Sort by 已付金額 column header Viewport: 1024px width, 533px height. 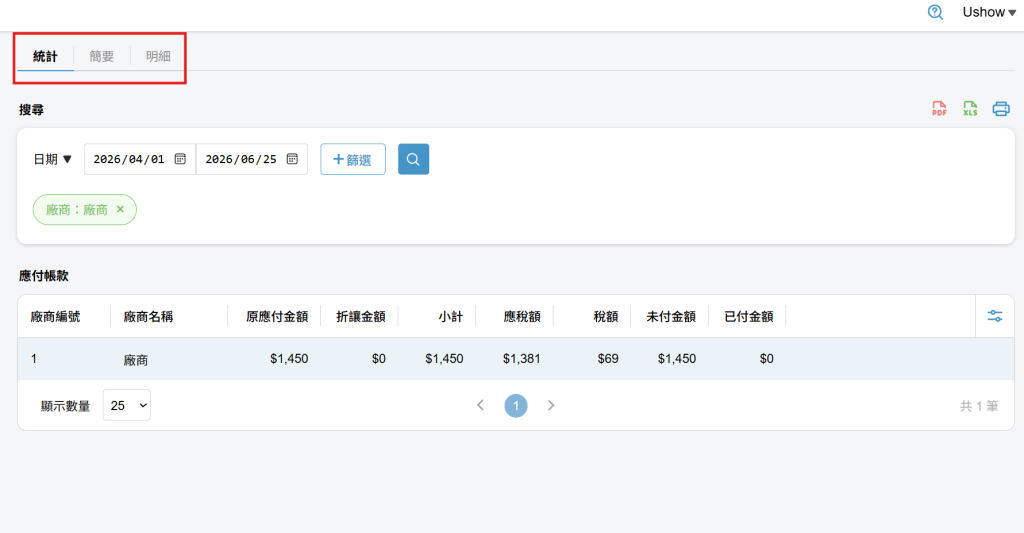coord(748,317)
